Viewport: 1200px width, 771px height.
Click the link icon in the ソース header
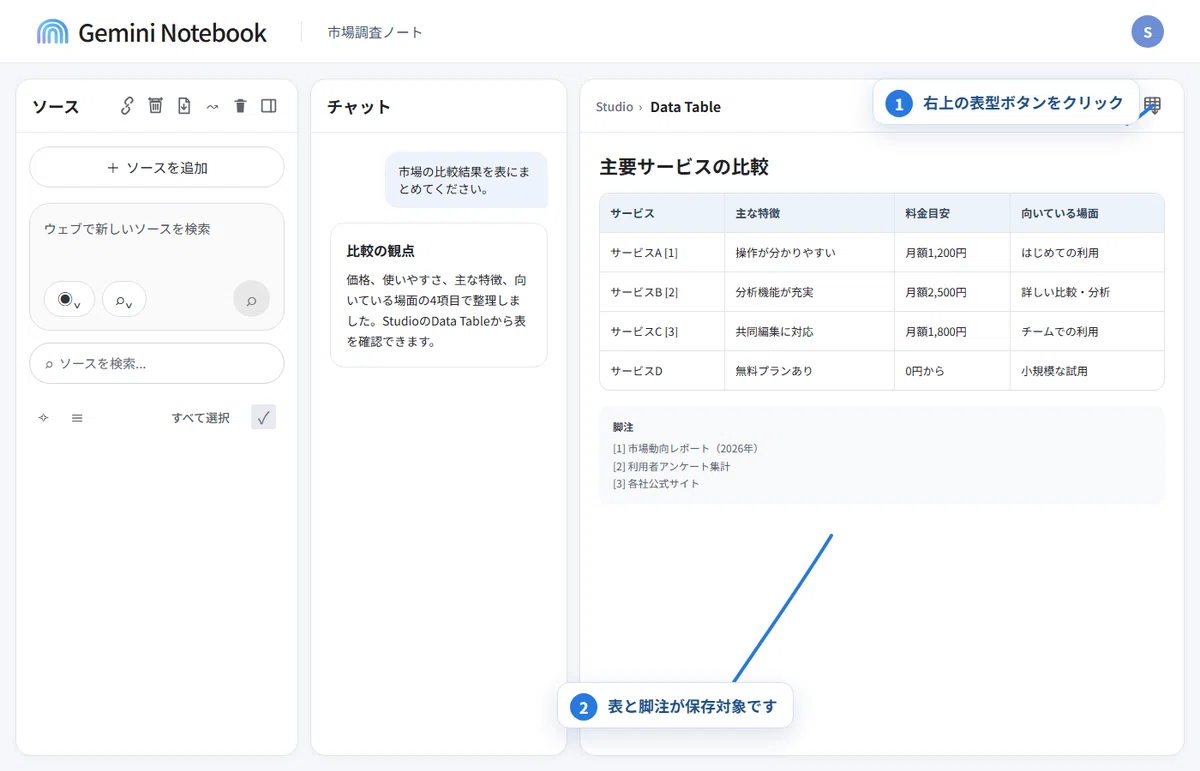(127, 106)
